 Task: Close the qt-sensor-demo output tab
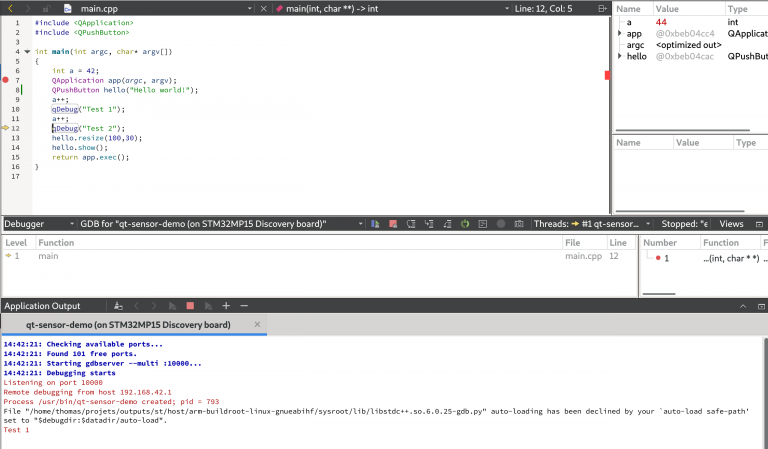point(257,324)
